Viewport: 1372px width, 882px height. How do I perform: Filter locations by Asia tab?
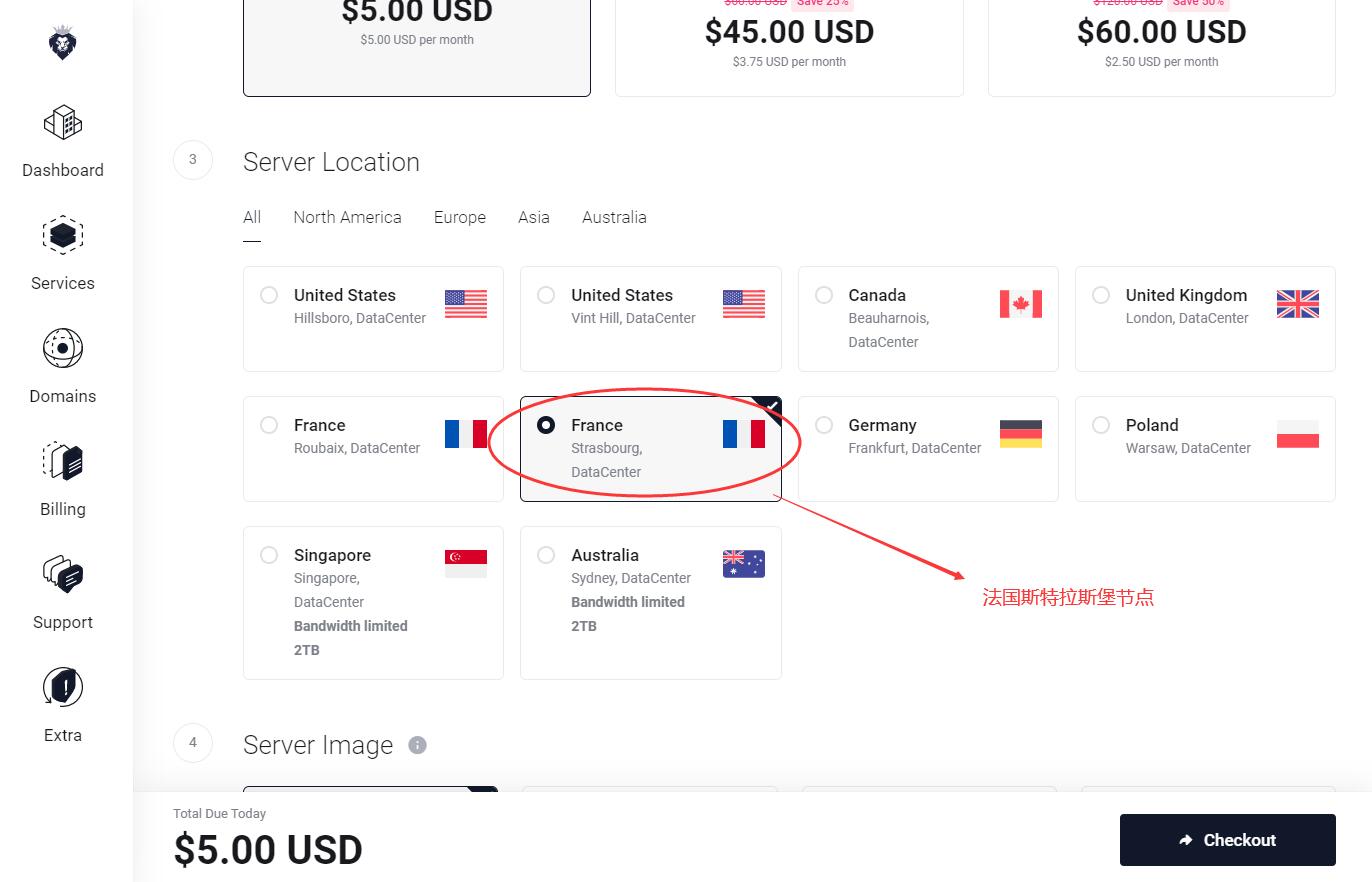pos(534,217)
